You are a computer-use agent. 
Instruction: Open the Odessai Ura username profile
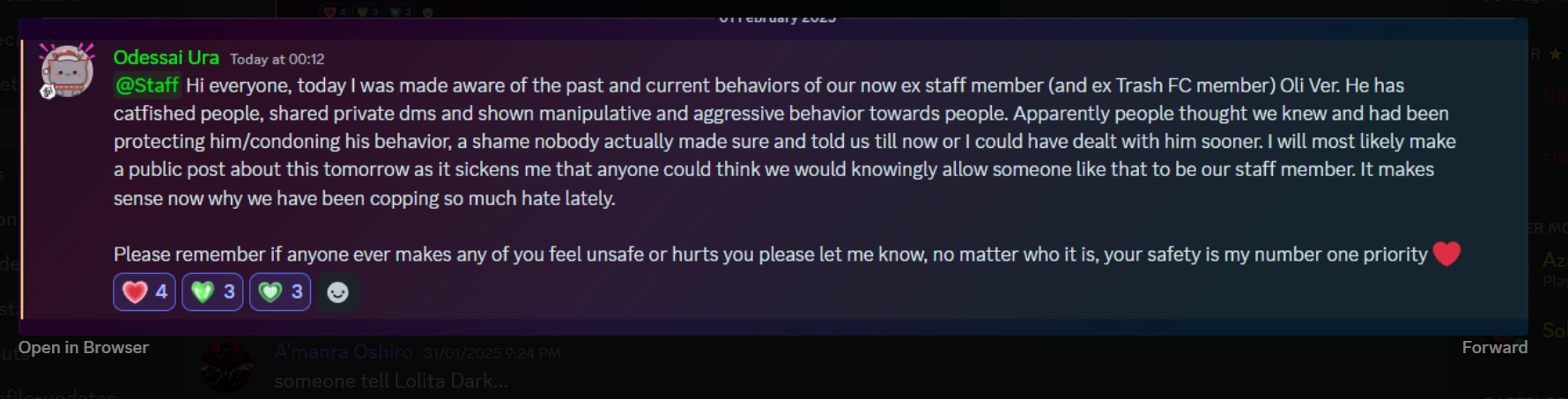point(166,58)
